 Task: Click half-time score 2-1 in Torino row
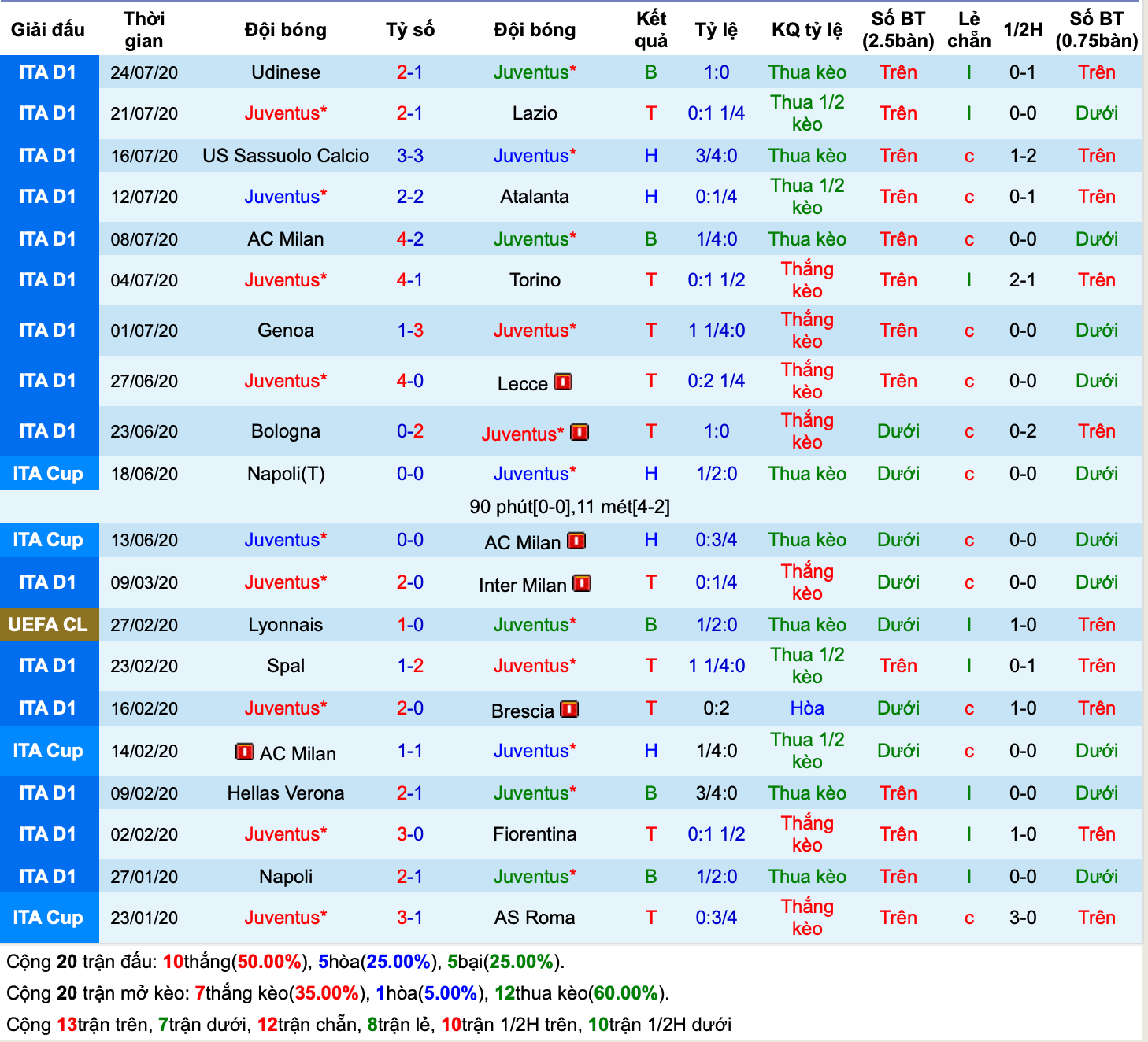point(1023,280)
